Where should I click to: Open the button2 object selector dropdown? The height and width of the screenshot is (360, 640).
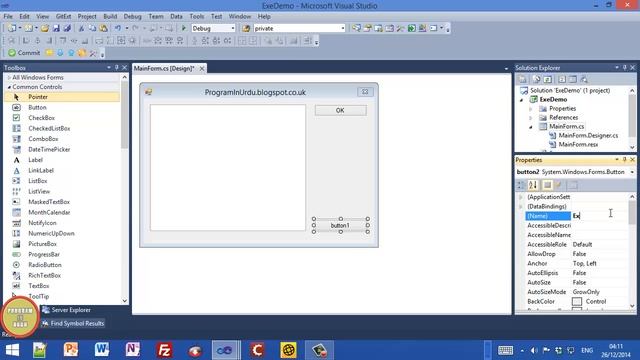[x=632, y=172]
